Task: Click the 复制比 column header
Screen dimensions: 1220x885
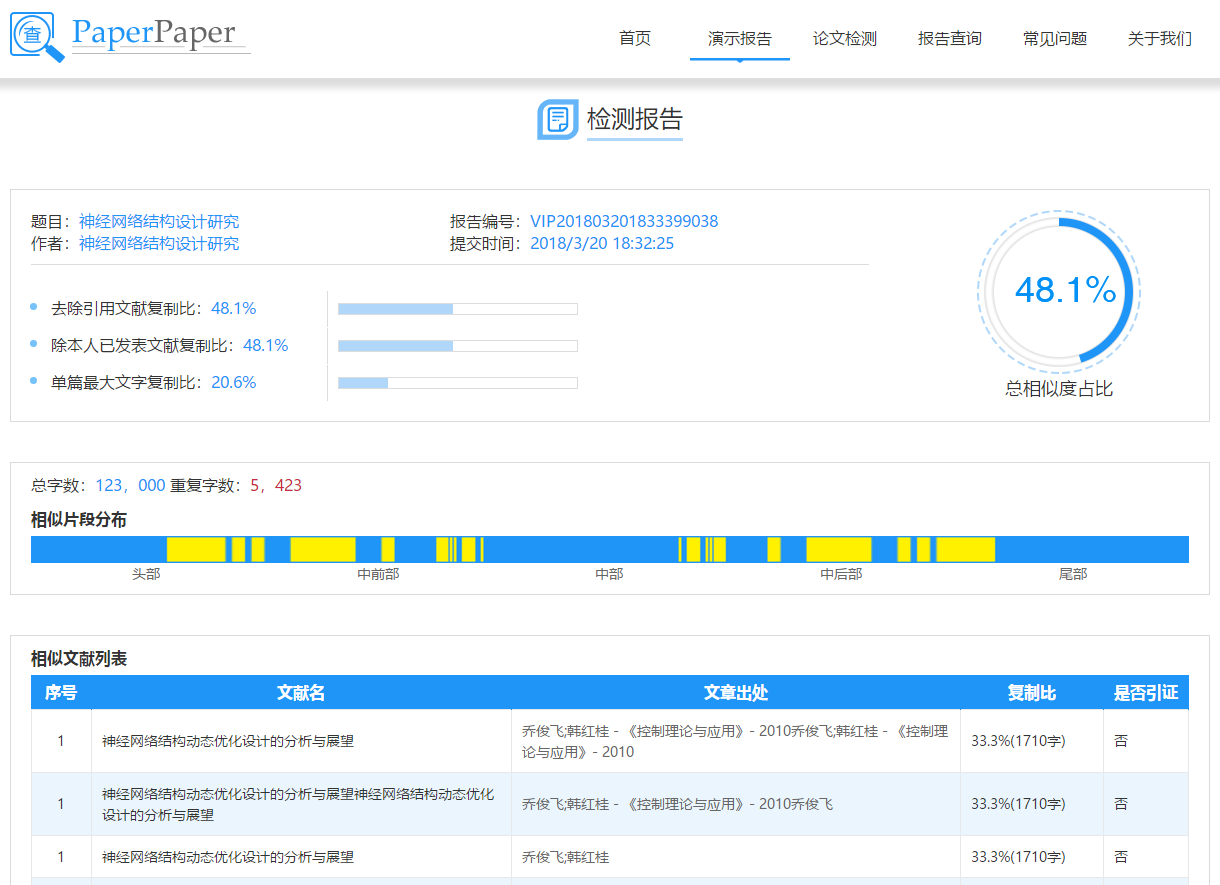Action: [x=1031, y=693]
